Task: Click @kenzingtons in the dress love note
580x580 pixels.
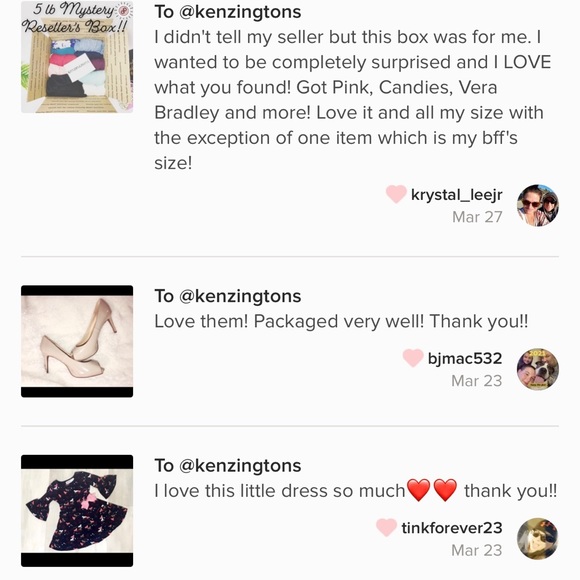Action: (240, 466)
